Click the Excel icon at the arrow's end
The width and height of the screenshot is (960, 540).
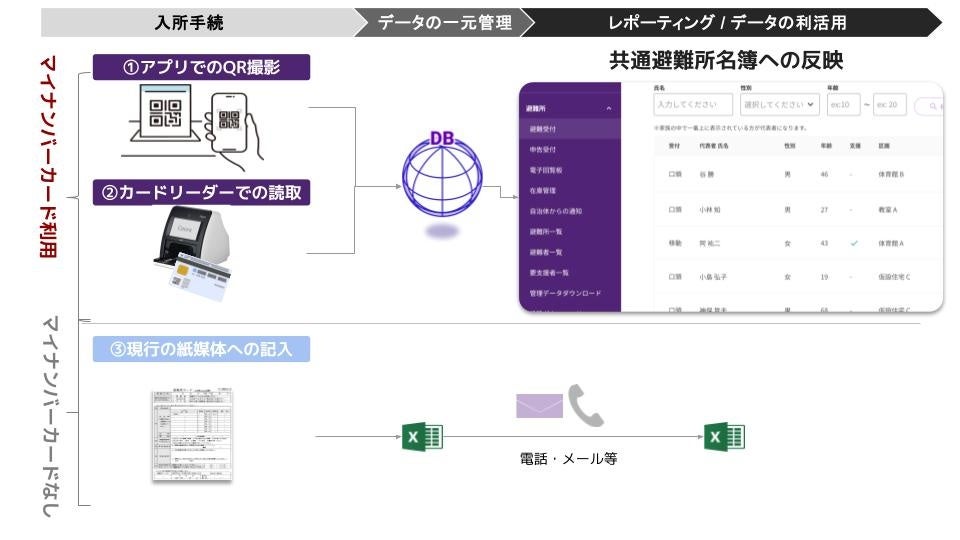[x=724, y=437]
